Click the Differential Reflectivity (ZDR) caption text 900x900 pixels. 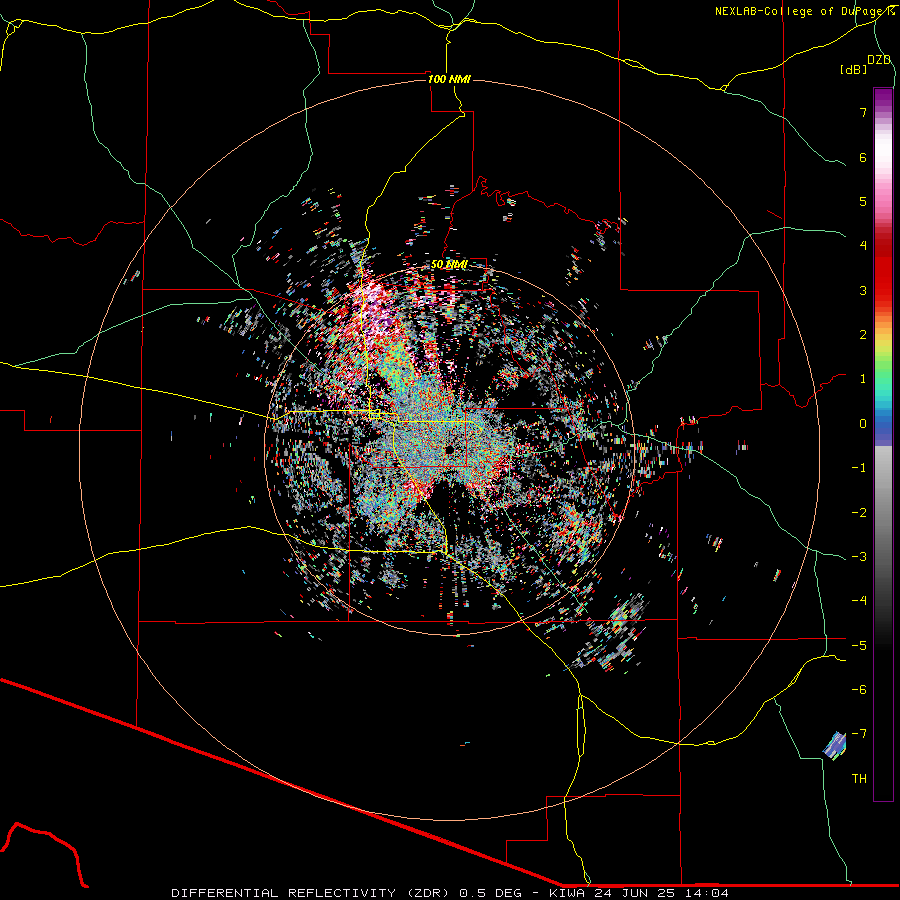312,893
